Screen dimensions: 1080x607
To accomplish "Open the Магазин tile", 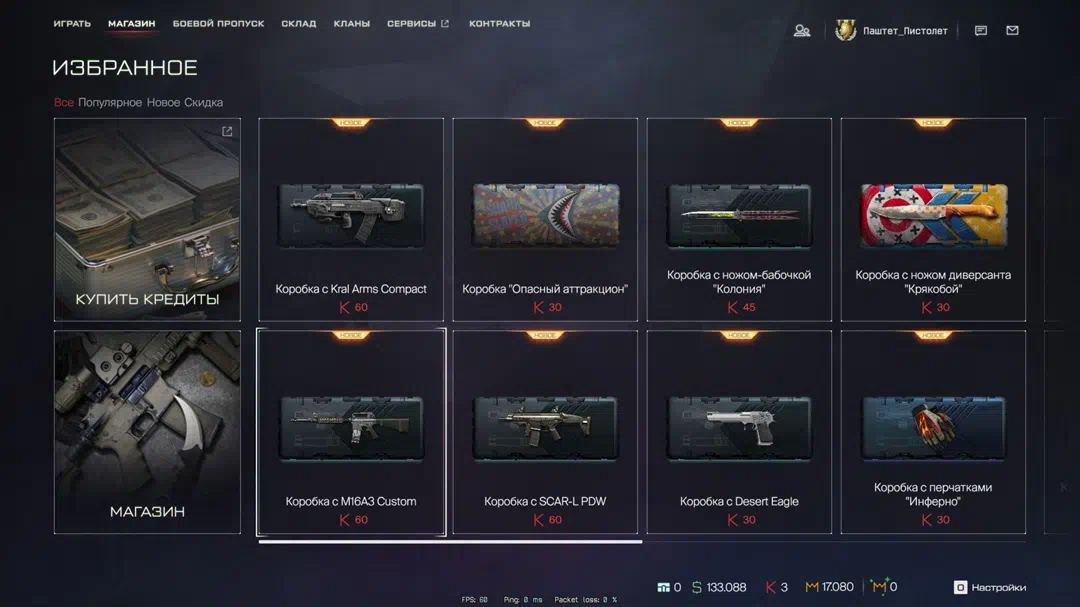I will point(147,432).
